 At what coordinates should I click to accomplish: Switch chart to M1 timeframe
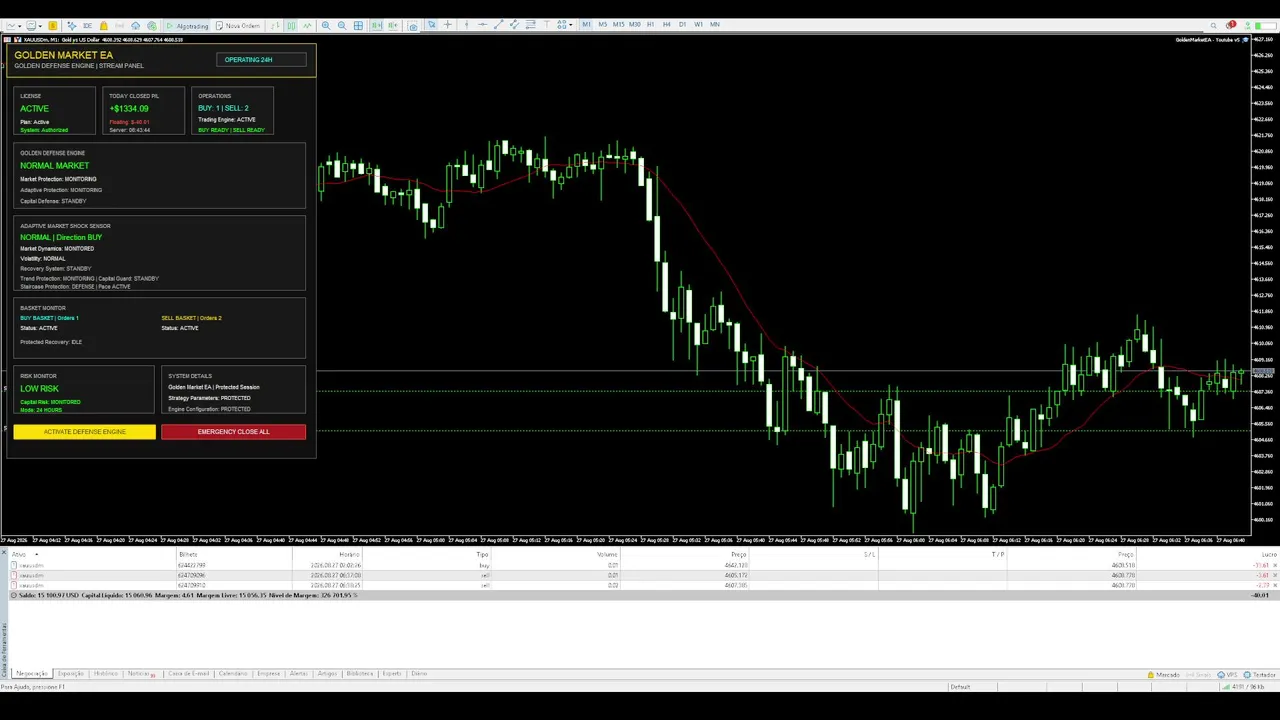pos(587,24)
